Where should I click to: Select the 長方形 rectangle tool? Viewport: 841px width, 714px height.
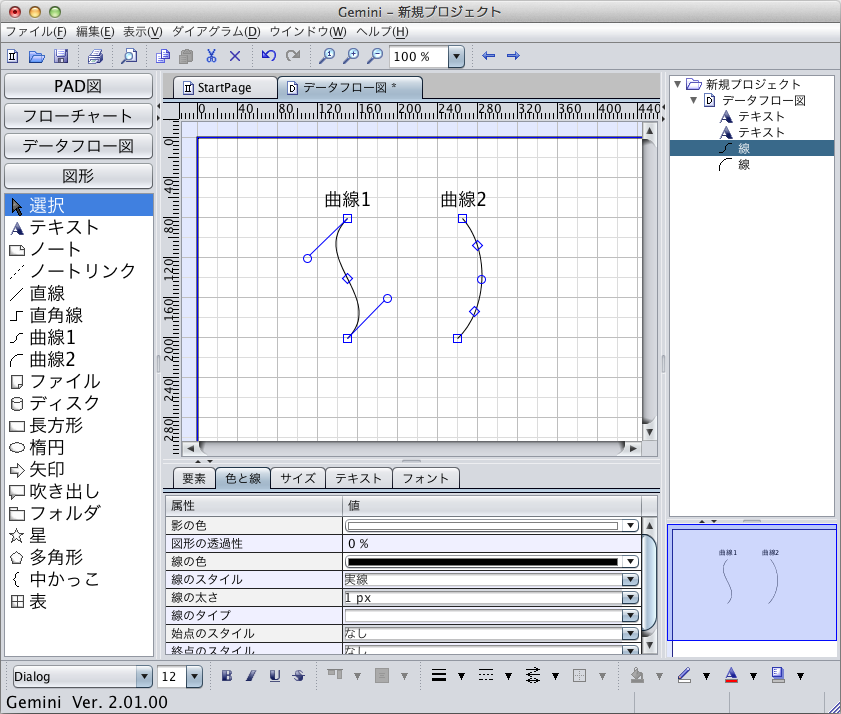click(x=79, y=425)
